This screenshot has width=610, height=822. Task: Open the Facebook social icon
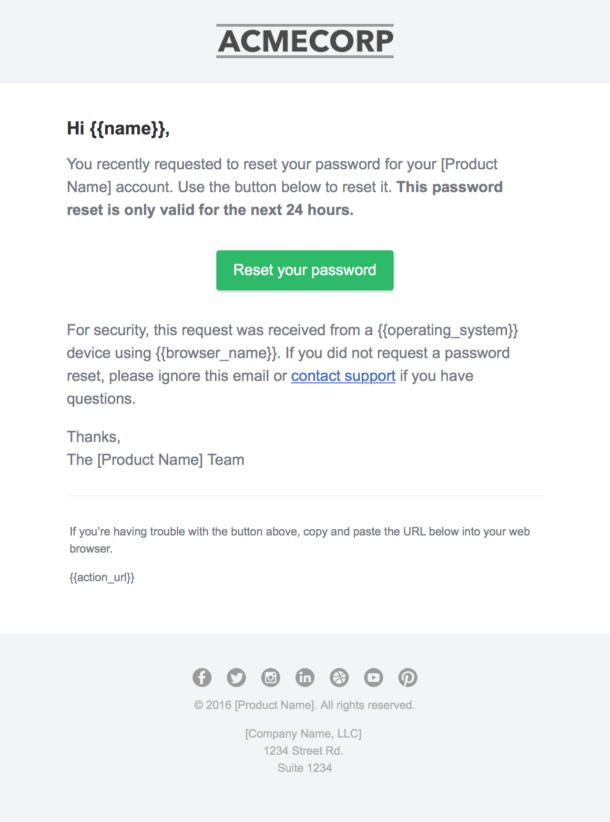pyautogui.click(x=202, y=677)
